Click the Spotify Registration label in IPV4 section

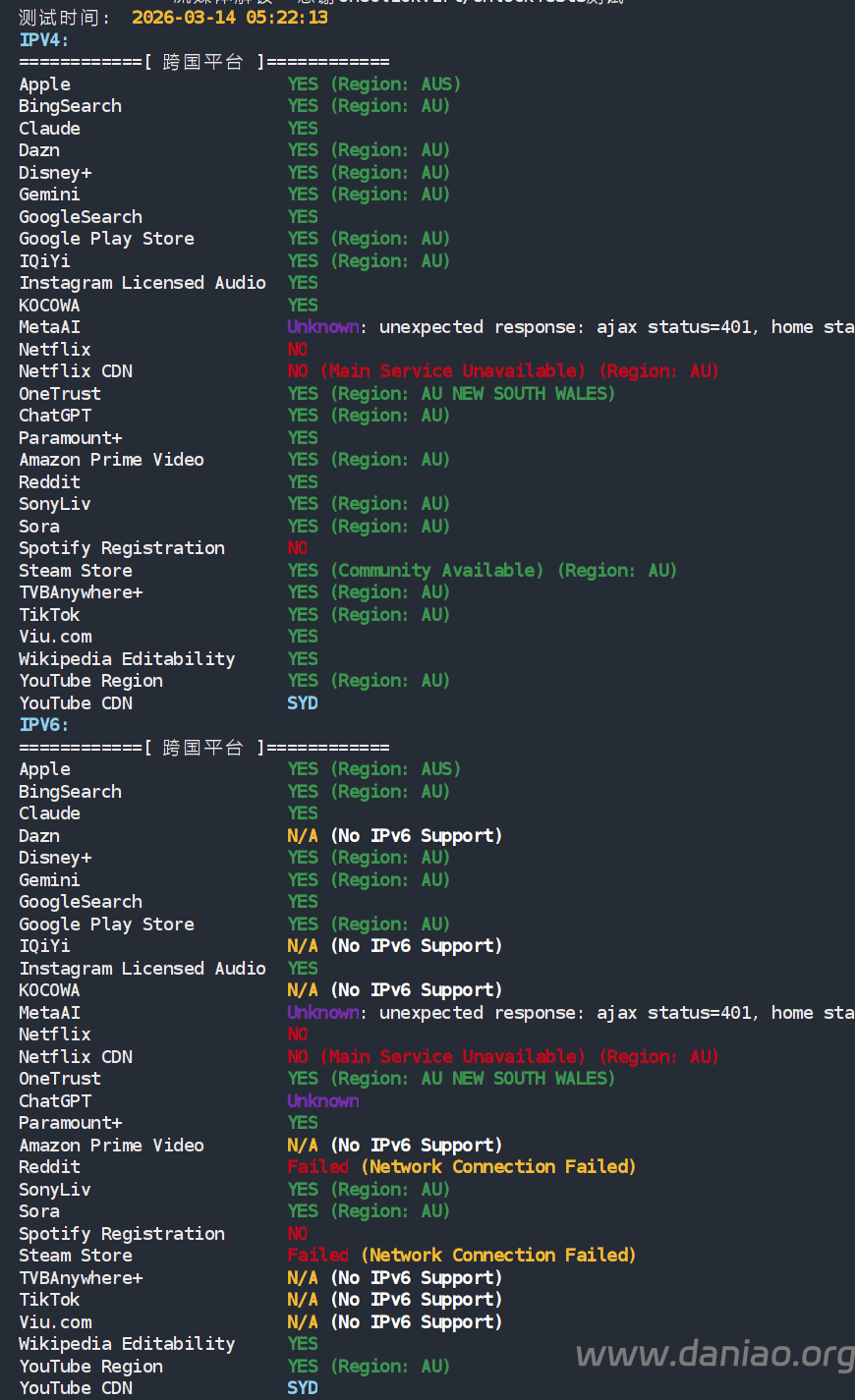(x=122, y=548)
